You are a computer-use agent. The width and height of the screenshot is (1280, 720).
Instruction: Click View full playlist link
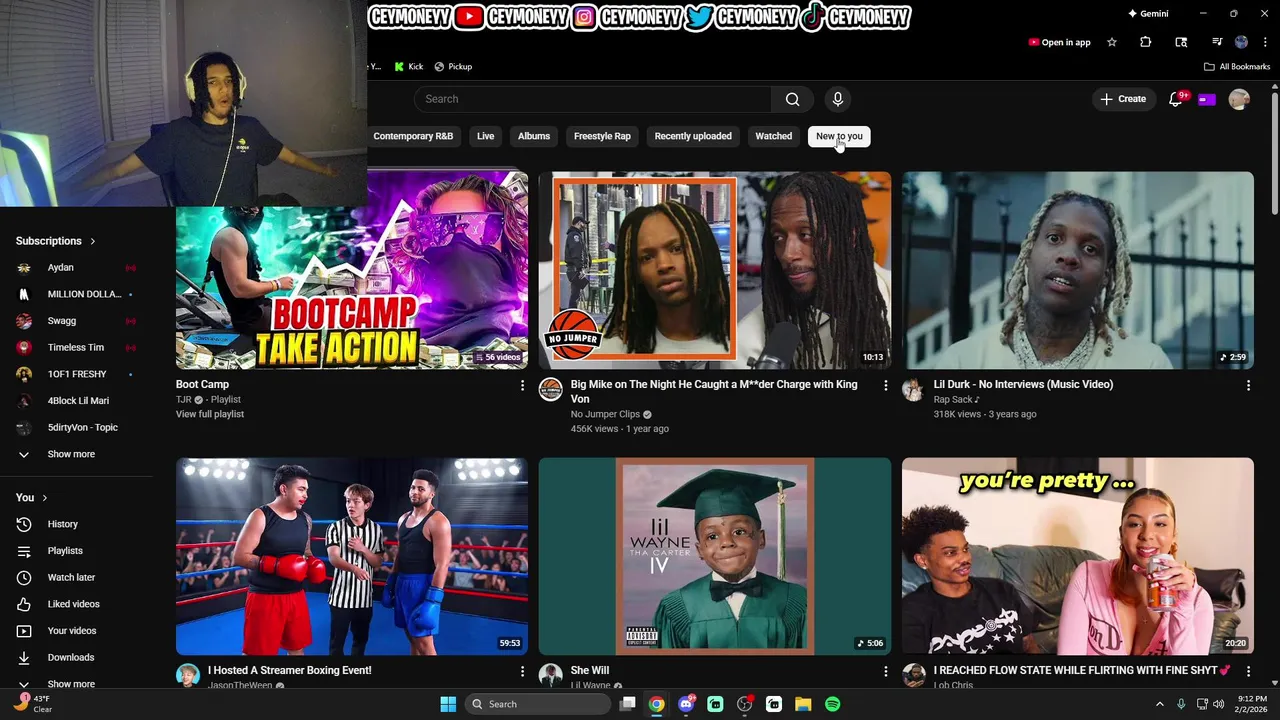[x=210, y=414]
